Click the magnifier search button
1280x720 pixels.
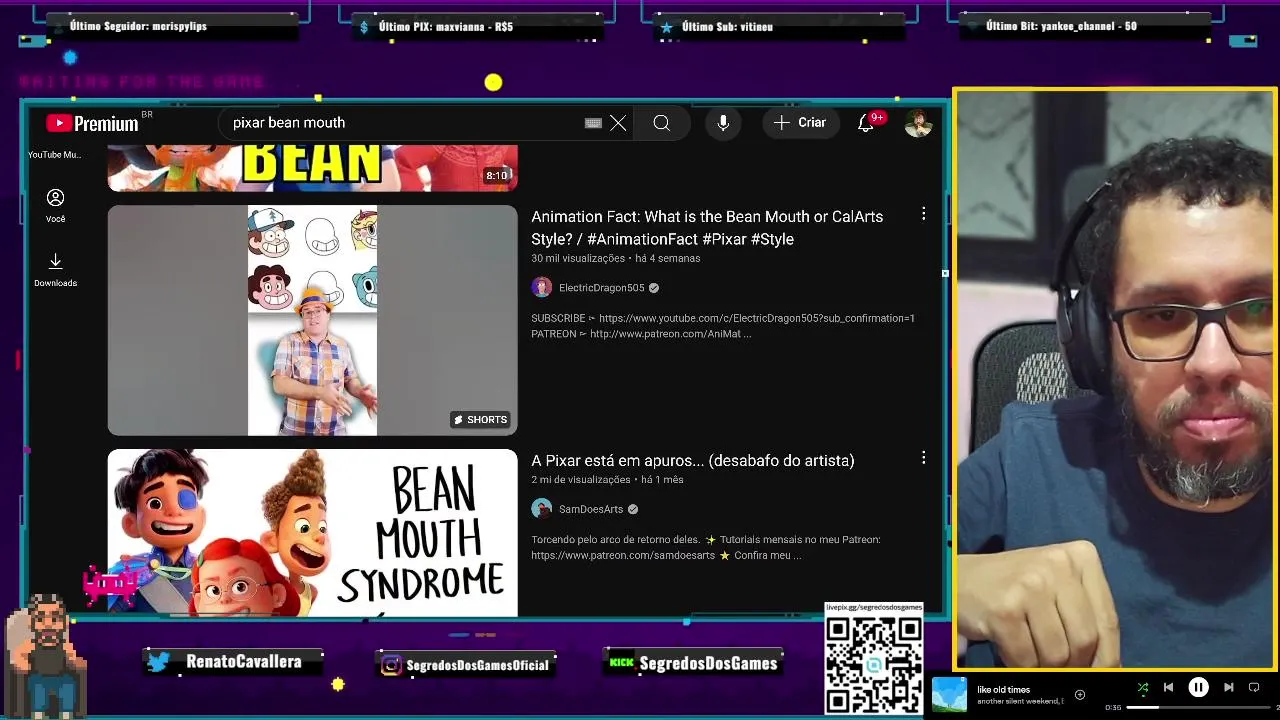[x=661, y=123]
